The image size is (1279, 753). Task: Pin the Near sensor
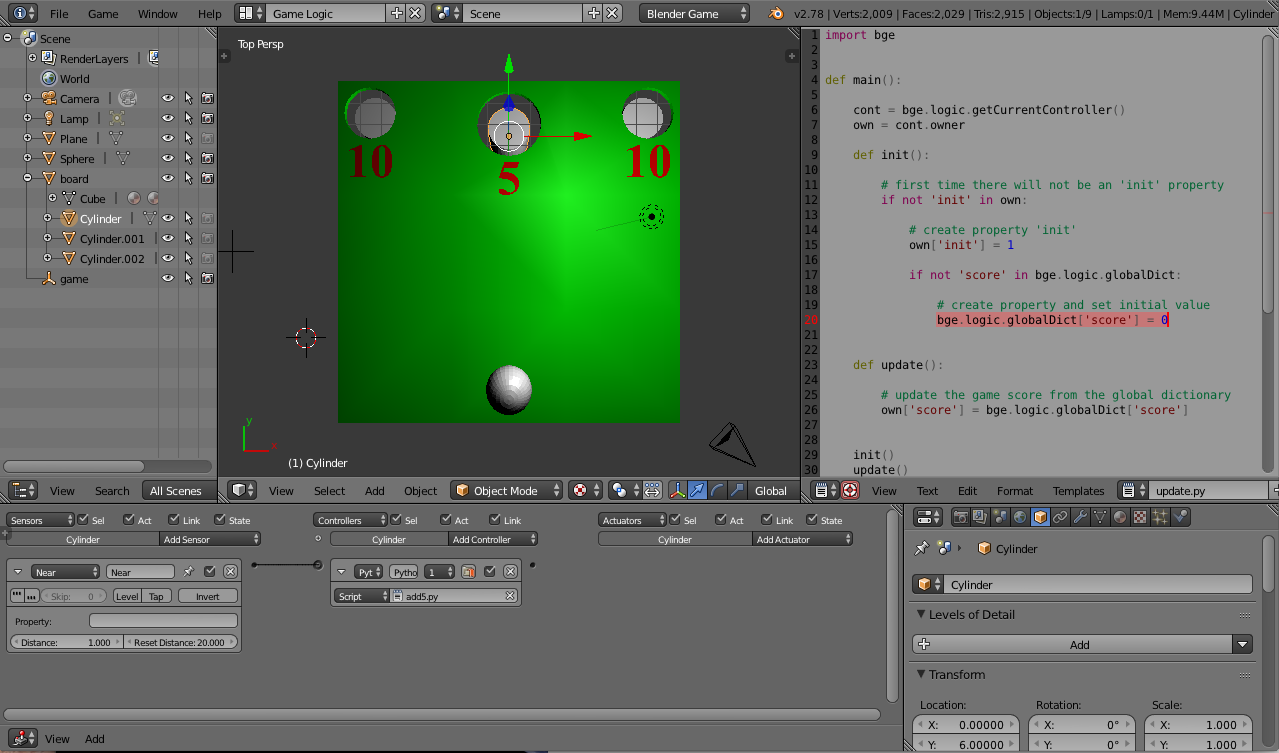tap(188, 572)
